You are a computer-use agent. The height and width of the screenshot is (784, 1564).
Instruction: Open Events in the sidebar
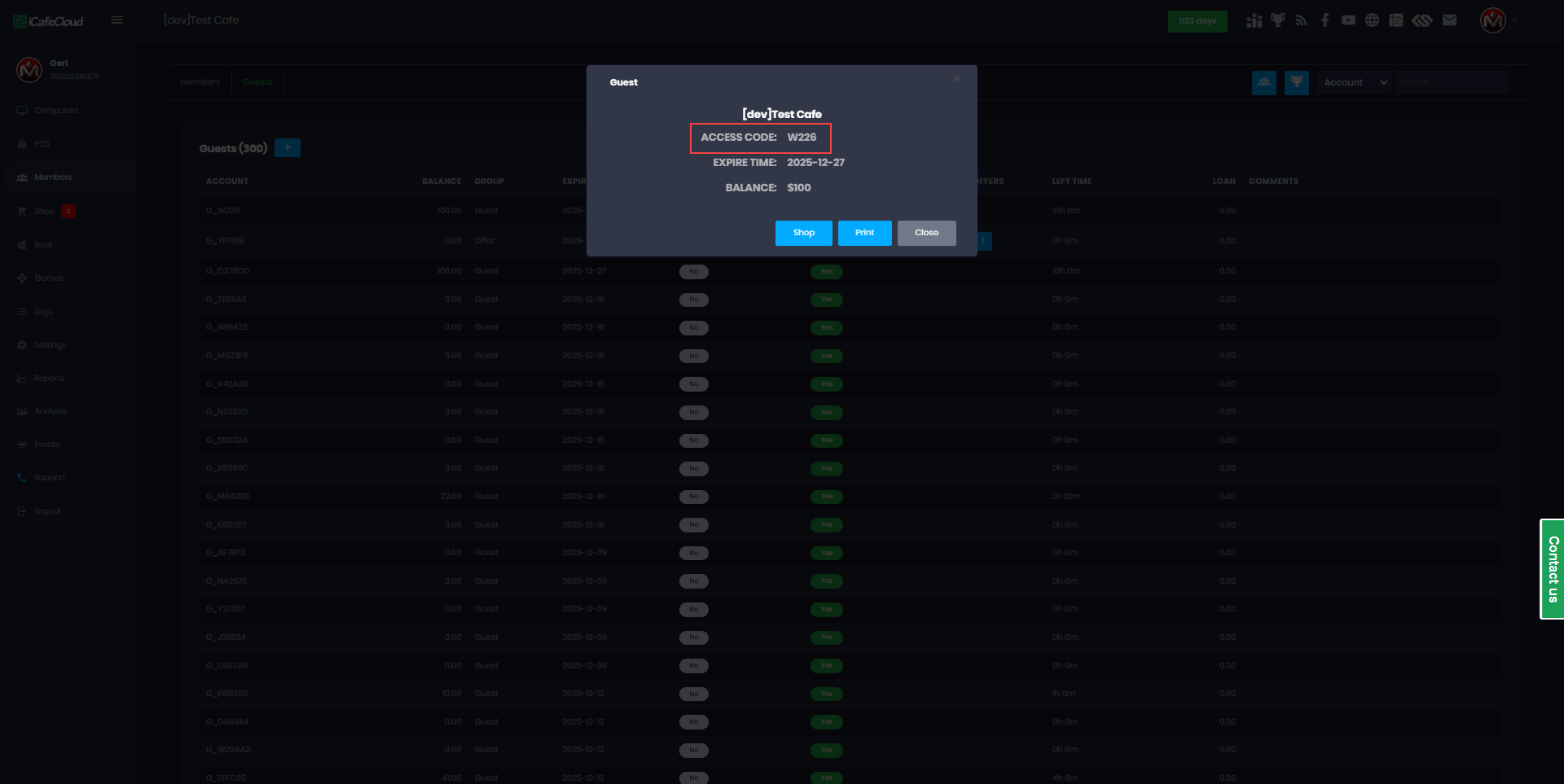point(46,445)
